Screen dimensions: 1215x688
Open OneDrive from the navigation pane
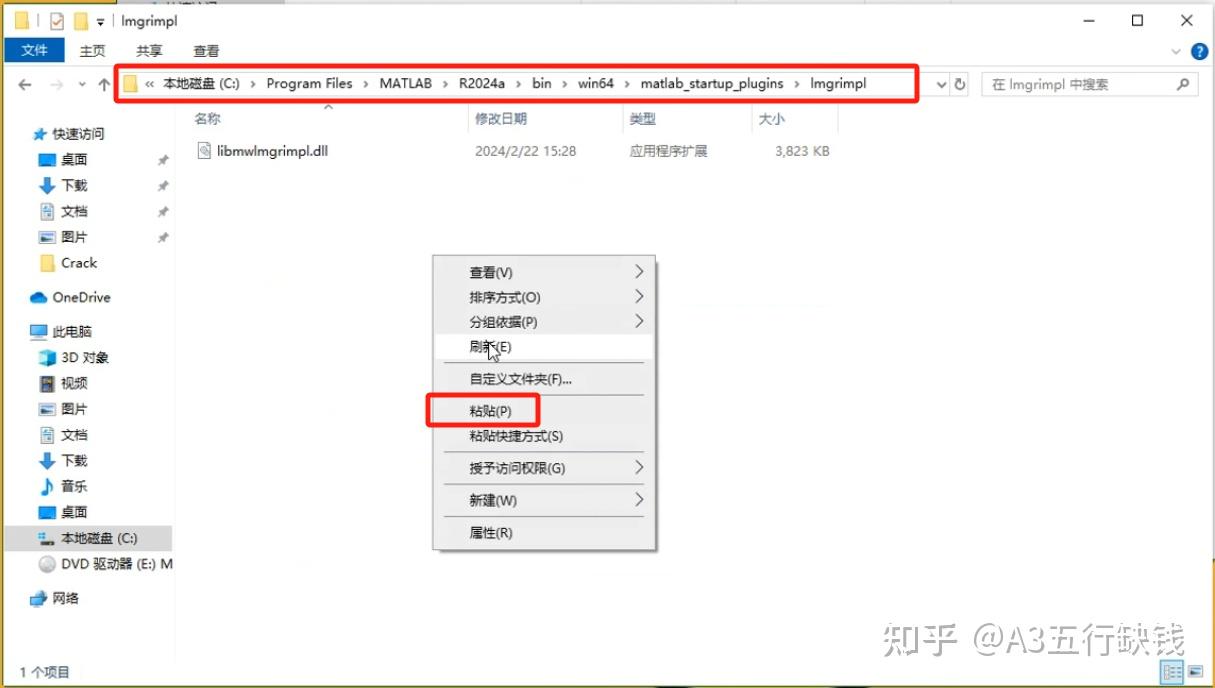(78, 297)
